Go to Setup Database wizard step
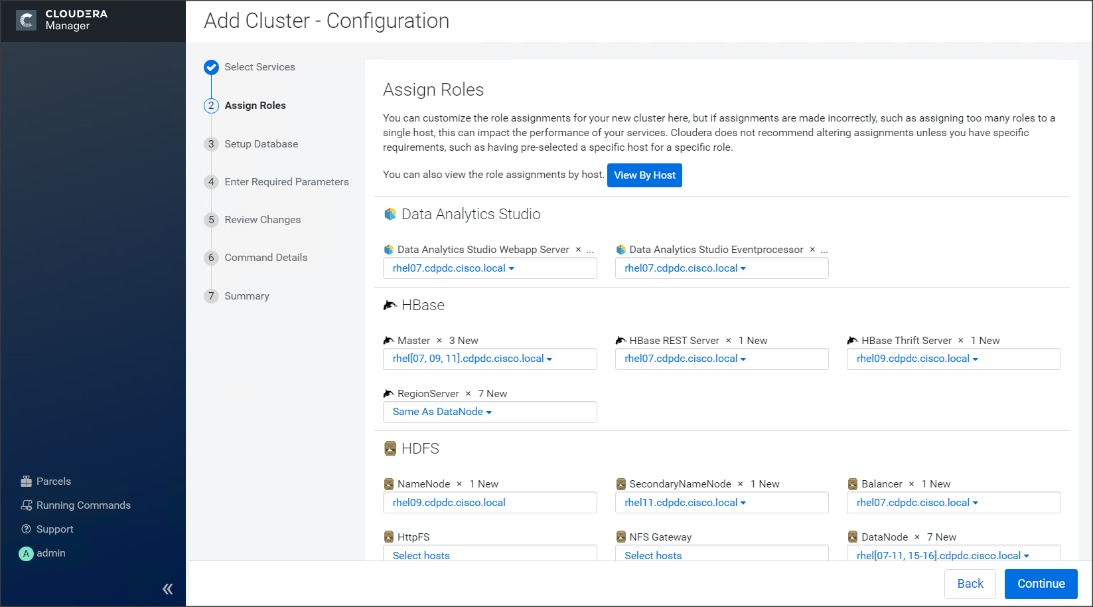 pos(261,144)
